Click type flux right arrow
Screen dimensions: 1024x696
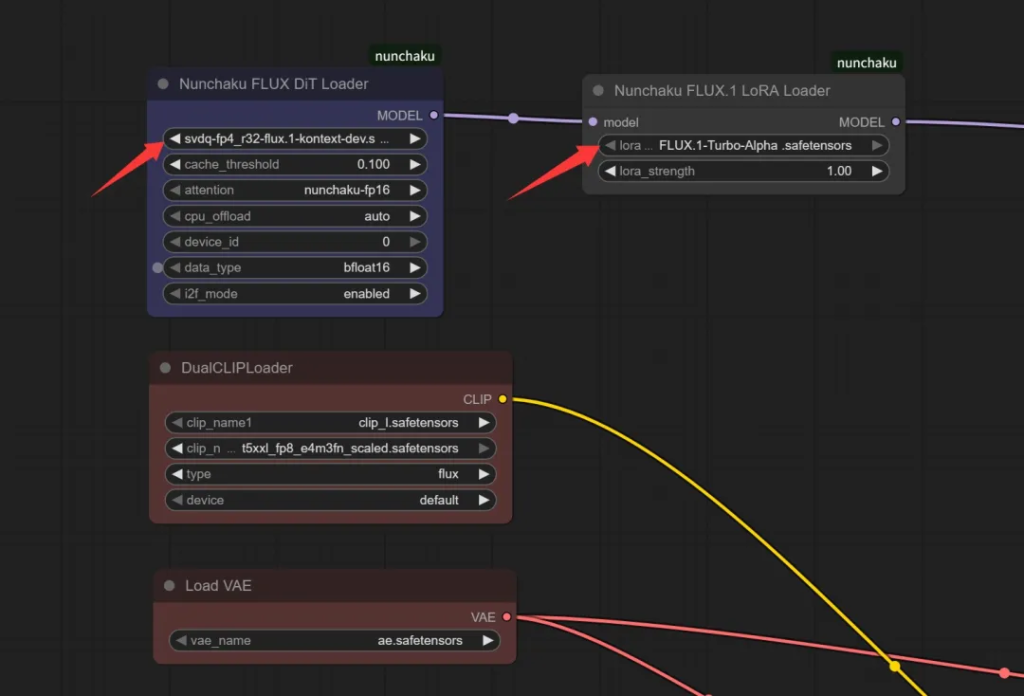tap(483, 474)
